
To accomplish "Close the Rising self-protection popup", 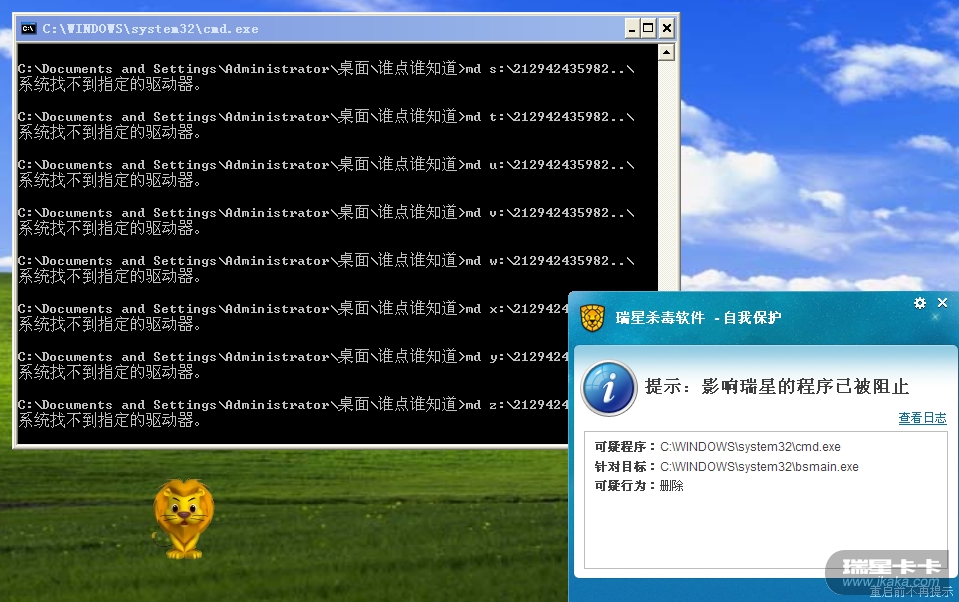I will 942,302.
